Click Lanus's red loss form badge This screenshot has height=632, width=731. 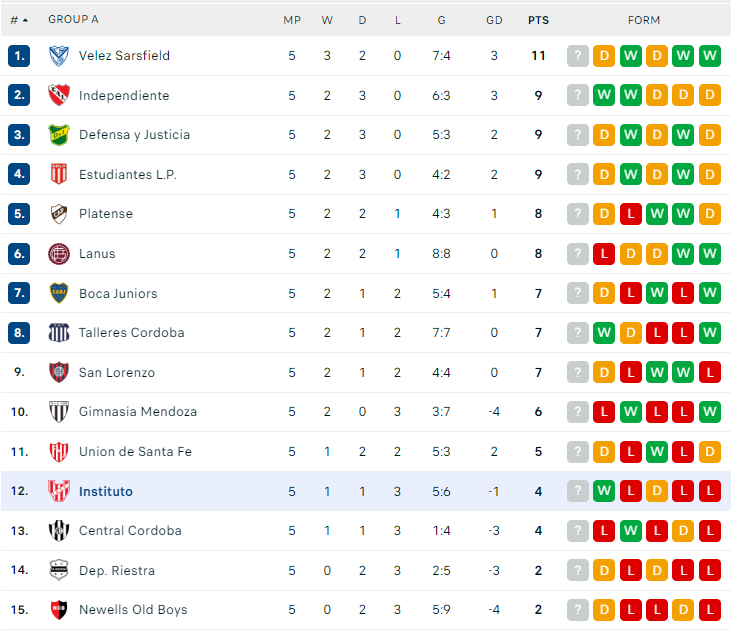click(x=604, y=254)
